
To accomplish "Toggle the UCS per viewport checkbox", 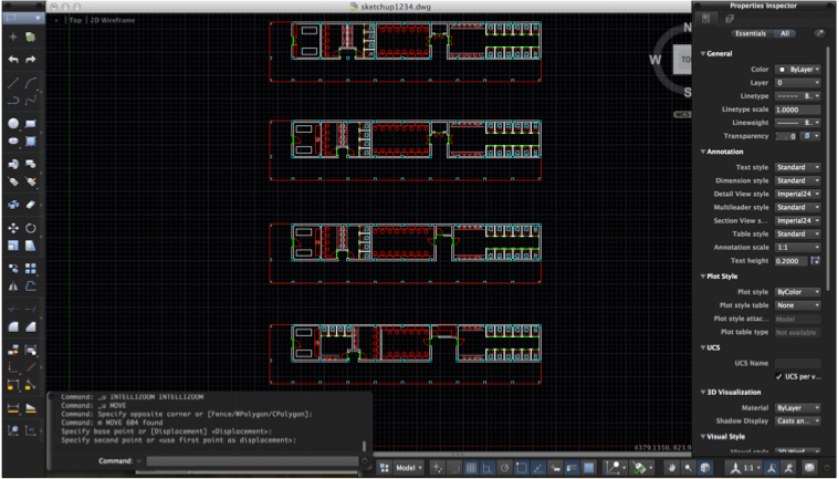I will coord(779,376).
